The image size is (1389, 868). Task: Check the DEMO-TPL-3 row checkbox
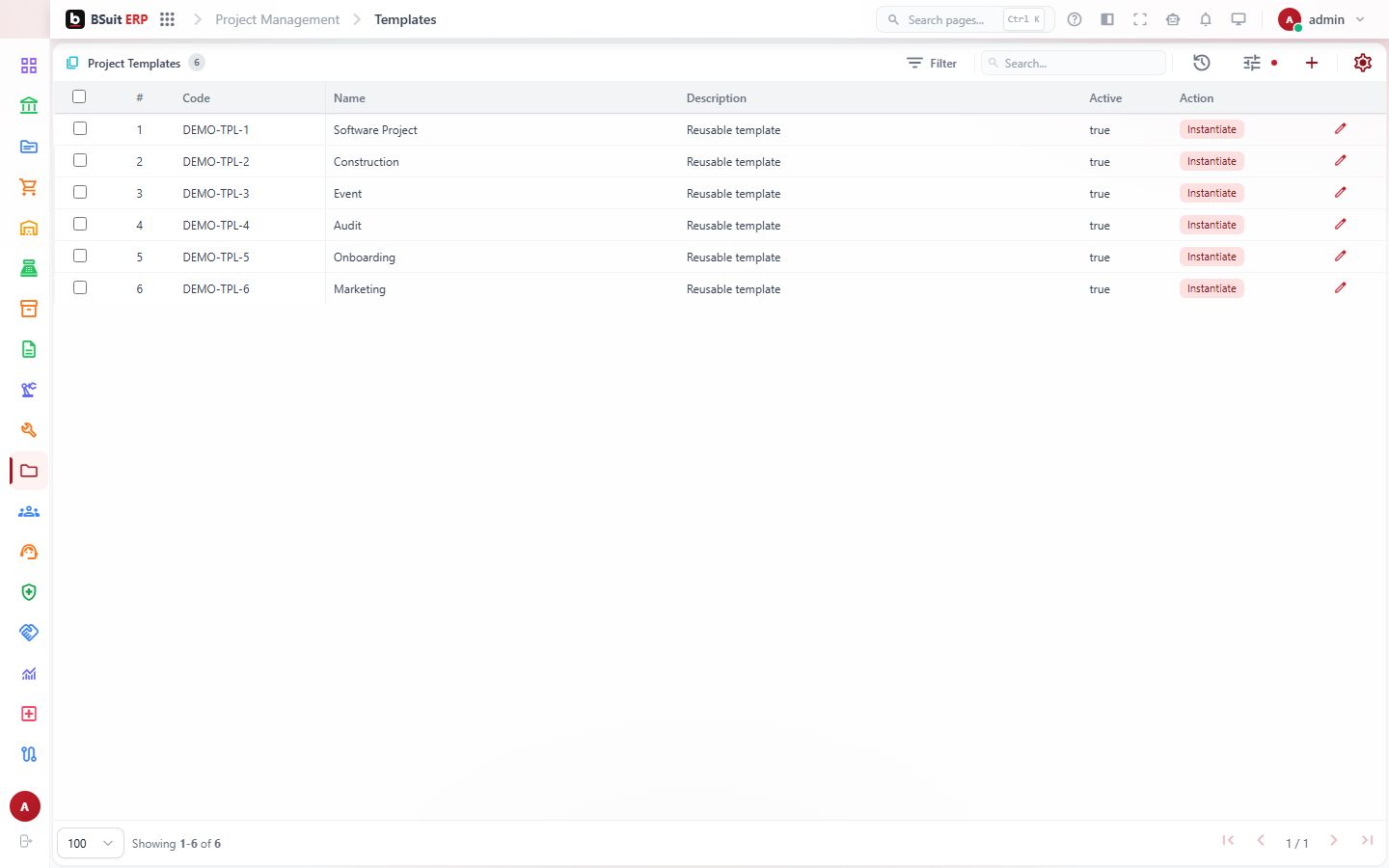point(80,192)
